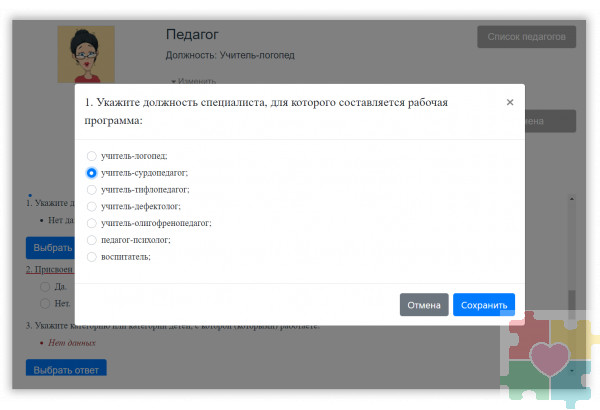This screenshot has height=410, width=600.
Task: Choose the педагог-психолог radio option
Action: pos(92,240)
